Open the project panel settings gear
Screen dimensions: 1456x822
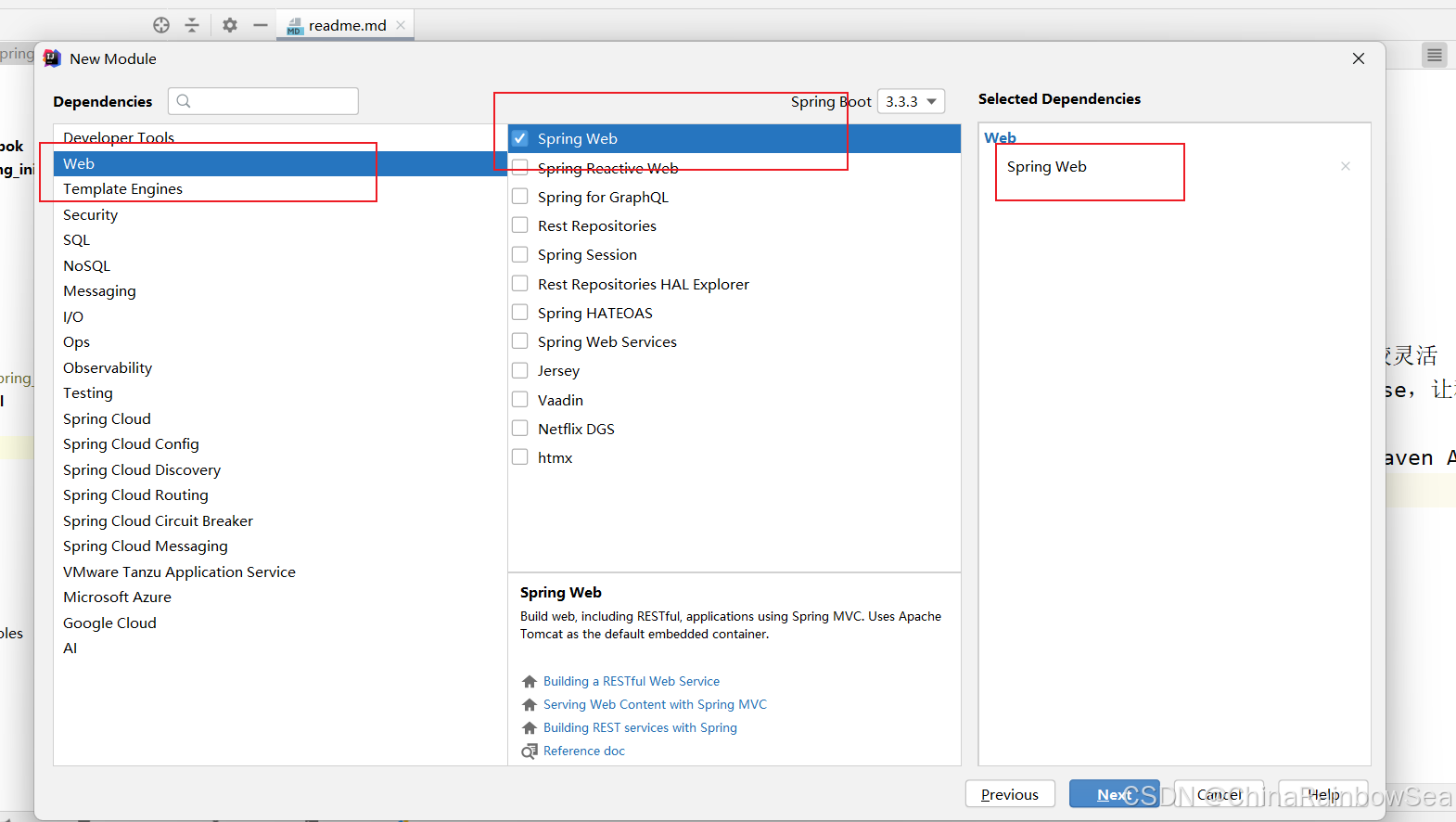pyautogui.click(x=230, y=25)
